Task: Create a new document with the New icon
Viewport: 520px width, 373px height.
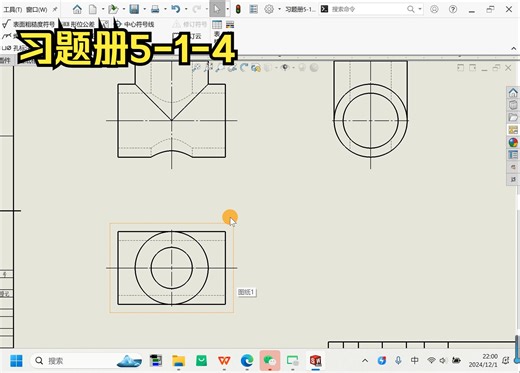Action: pos(93,9)
